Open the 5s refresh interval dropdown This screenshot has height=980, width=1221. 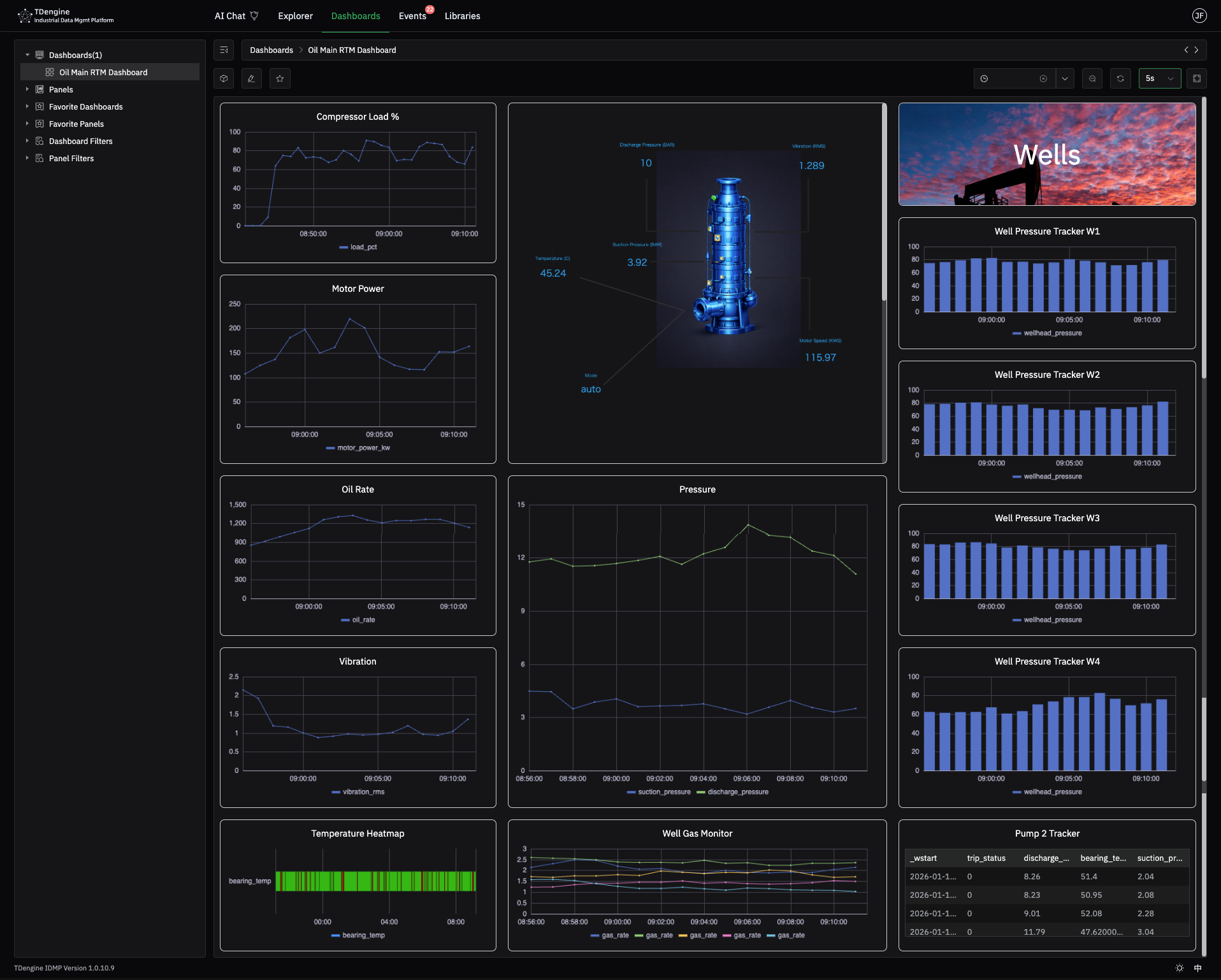1159,78
